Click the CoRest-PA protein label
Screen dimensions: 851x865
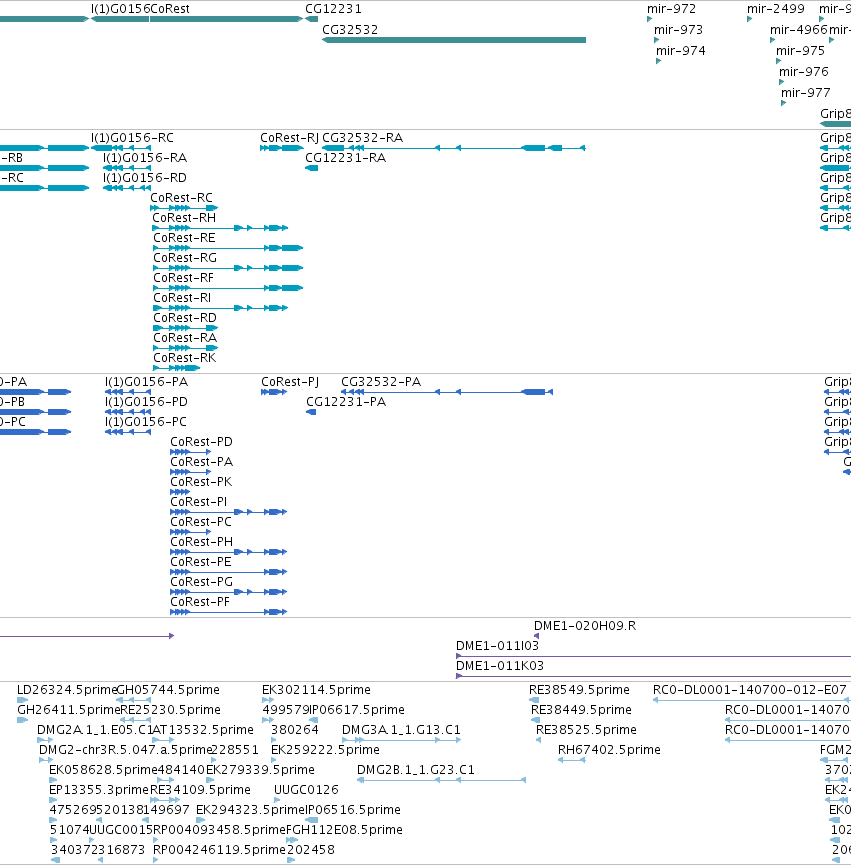201,462
